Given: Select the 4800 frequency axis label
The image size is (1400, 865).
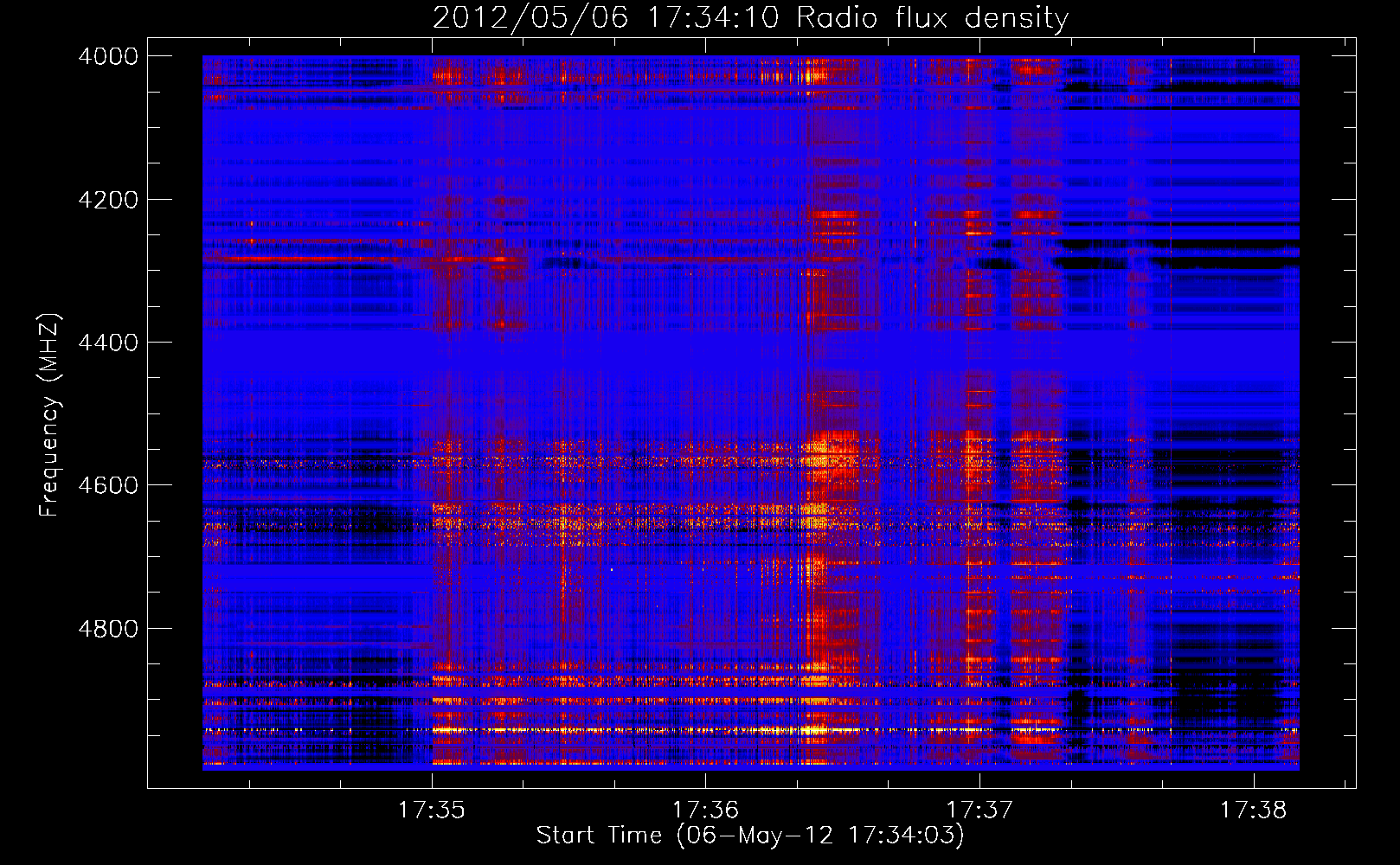Looking at the screenshot, I should click(108, 629).
